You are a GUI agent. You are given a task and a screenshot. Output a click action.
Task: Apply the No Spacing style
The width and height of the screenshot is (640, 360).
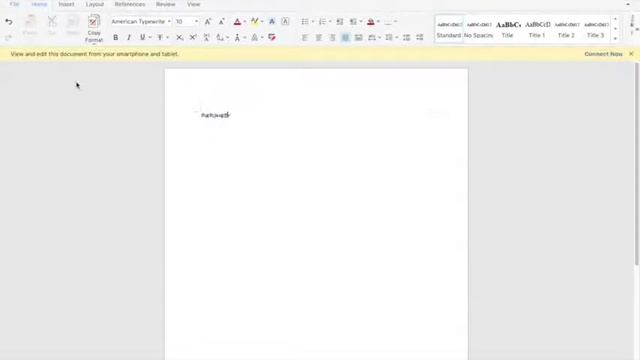tap(478, 29)
